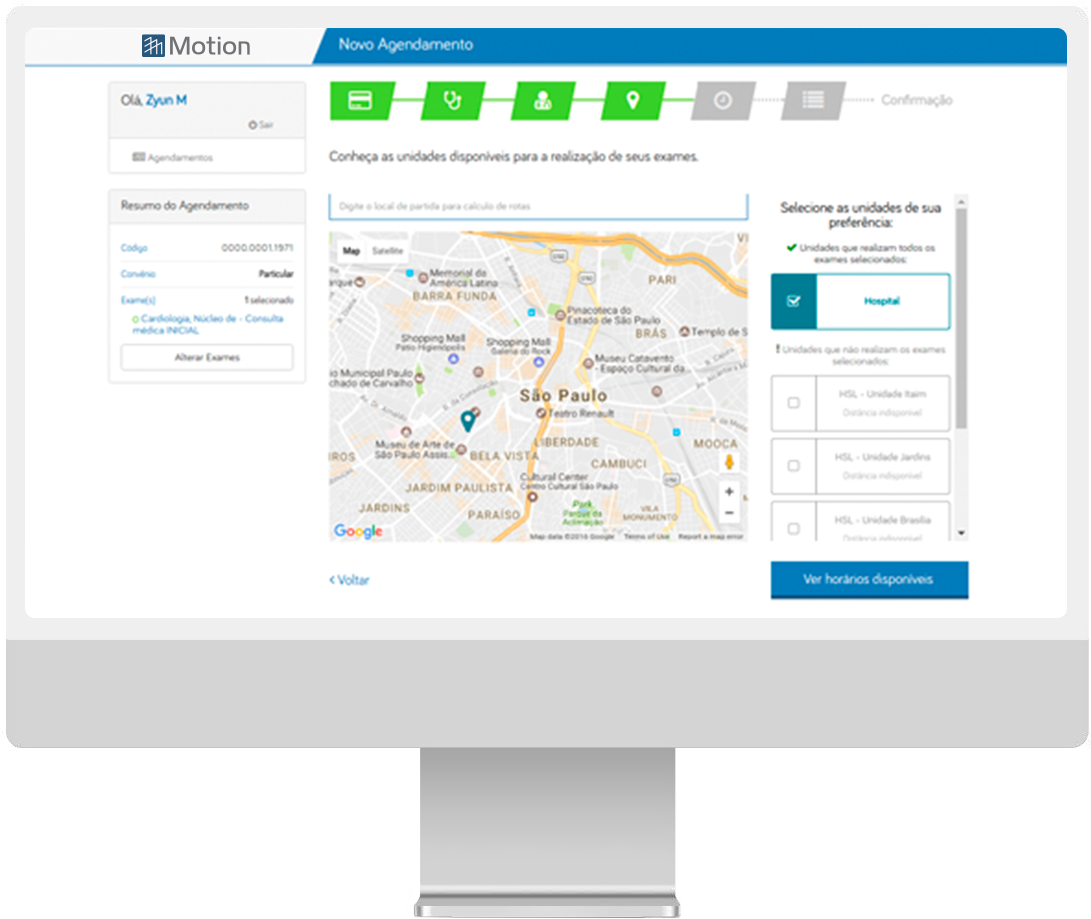Enable the HSL - Unidade Jardins checkbox
The height and width of the screenshot is (919, 1091).
pyautogui.click(x=794, y=466)
